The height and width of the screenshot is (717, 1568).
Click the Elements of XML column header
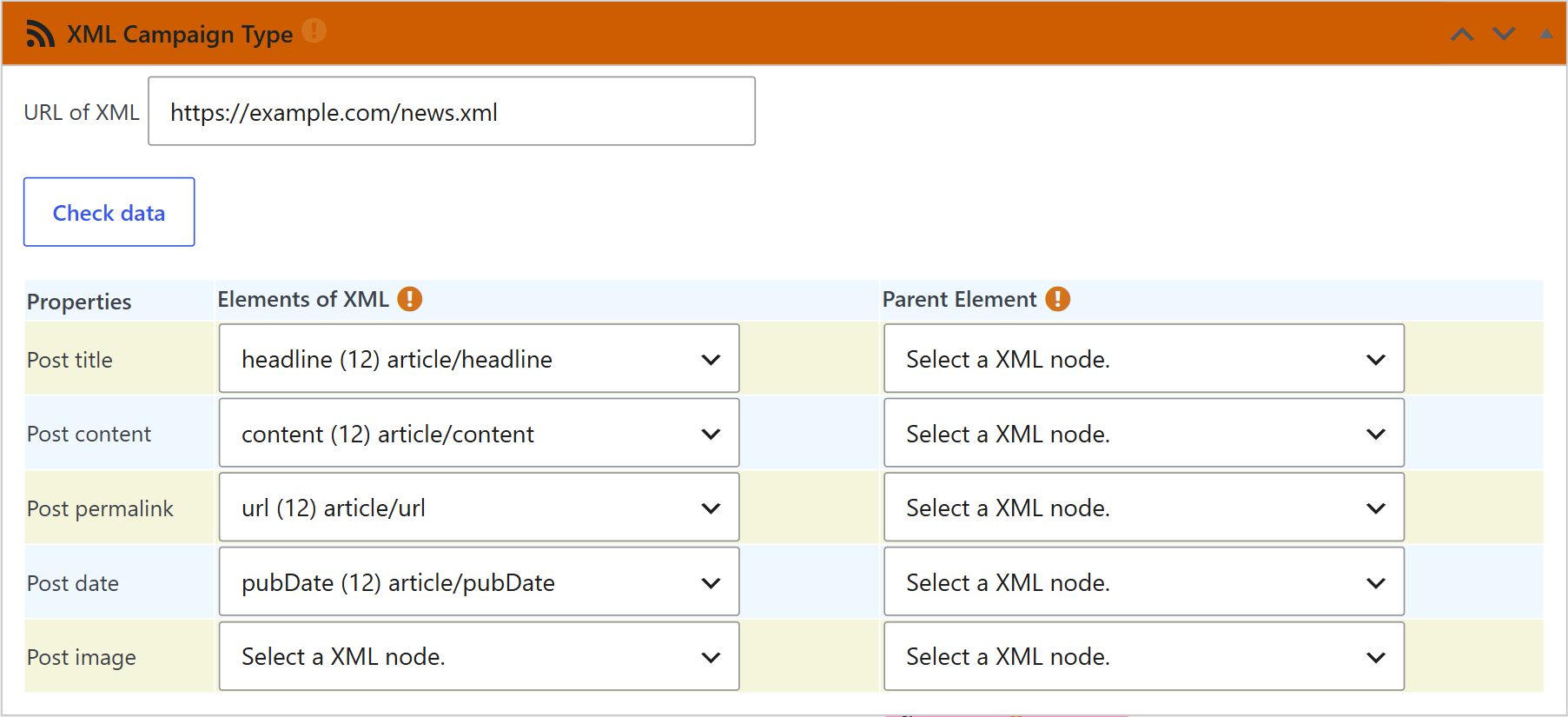(x=303, y=299)
